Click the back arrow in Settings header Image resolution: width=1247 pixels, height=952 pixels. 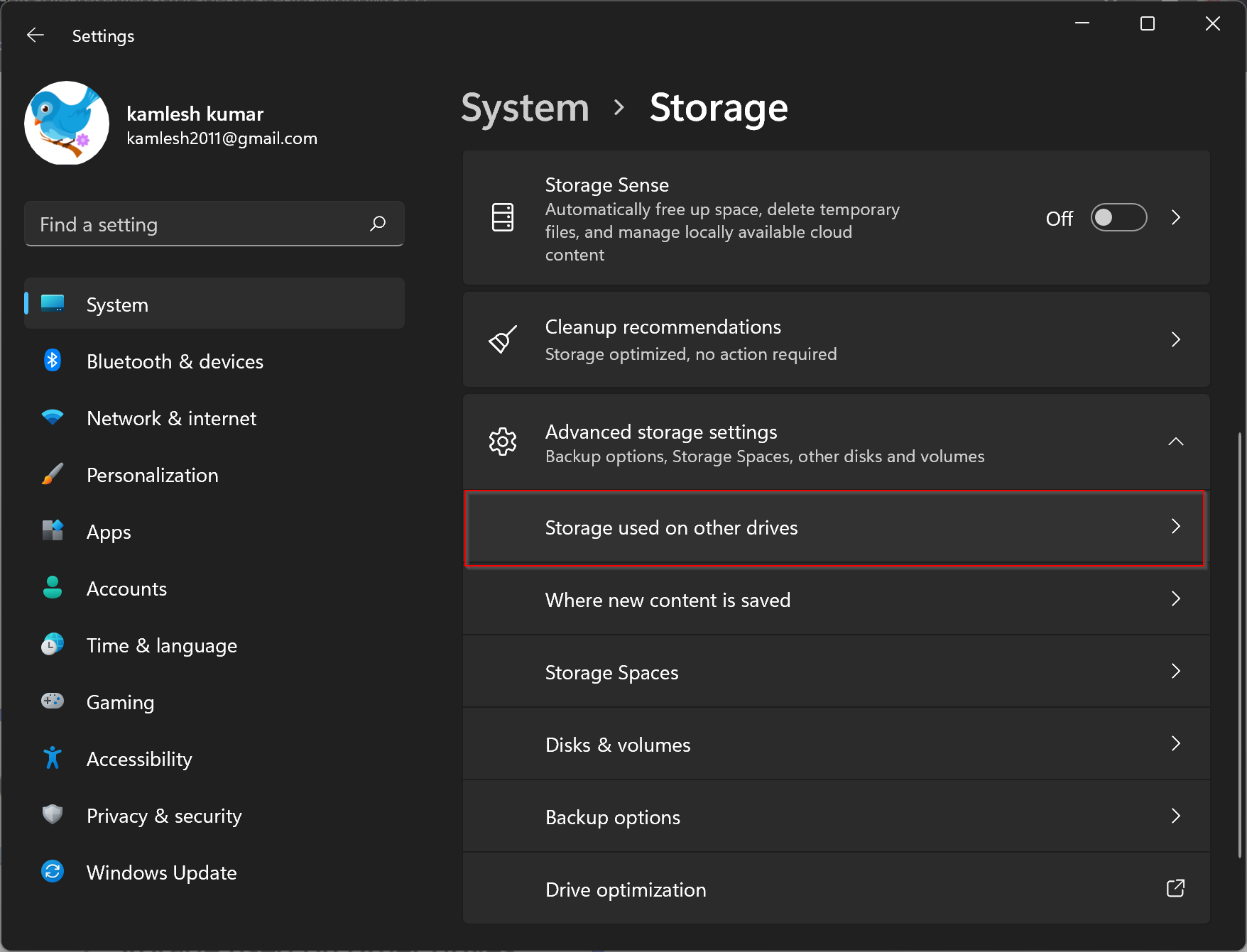click(35, 35)
